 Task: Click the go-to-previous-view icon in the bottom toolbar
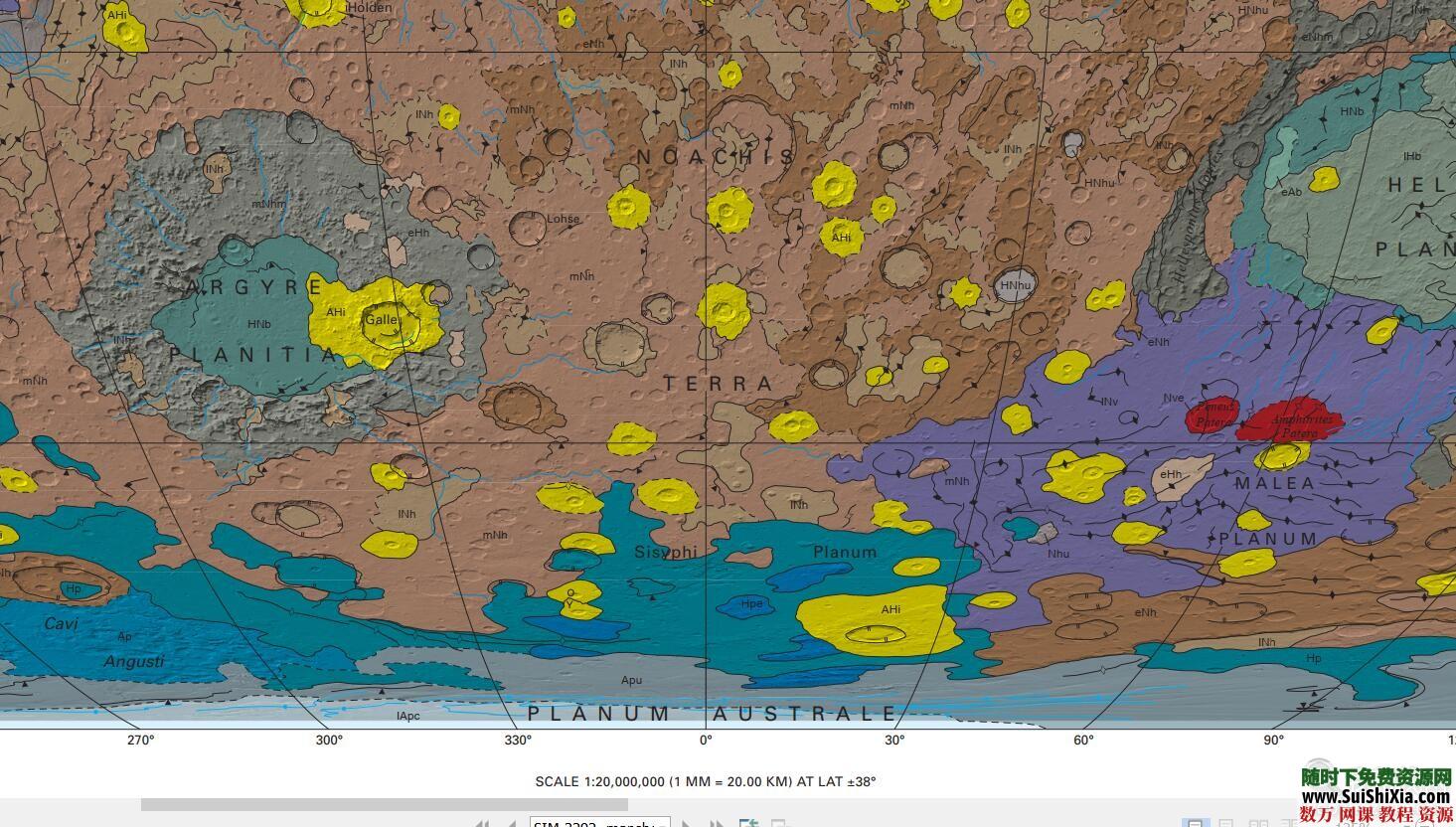[748, 823]
